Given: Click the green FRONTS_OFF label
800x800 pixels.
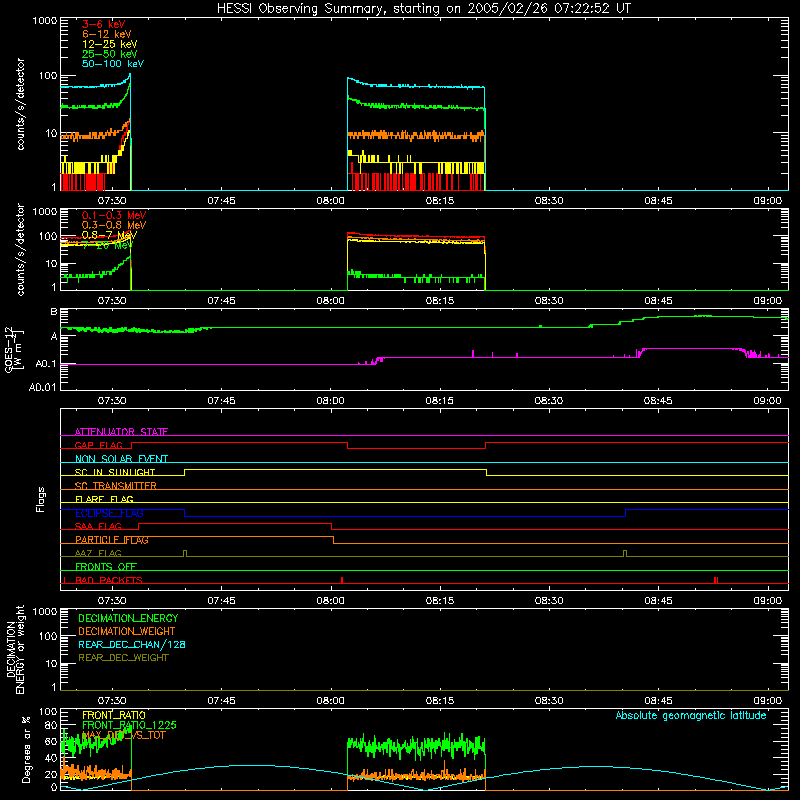Looking at the screenshot, I should (105, 567).
